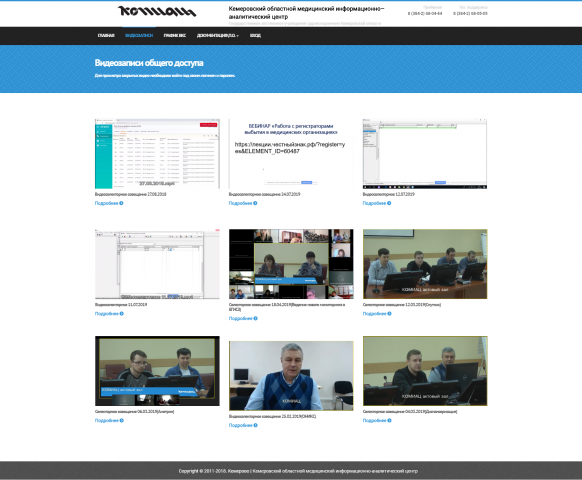Click the footer copyright text
This screenshot has height=480, width=582.
click(x=298, y=471)
